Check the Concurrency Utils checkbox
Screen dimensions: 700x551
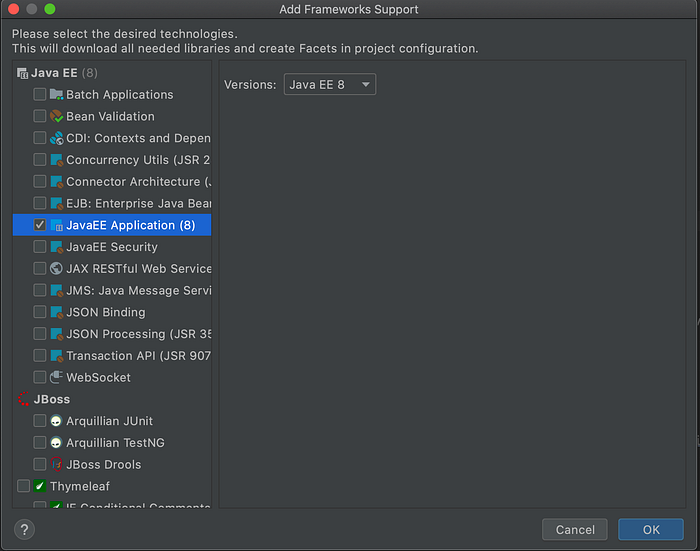(x=40, y=160)
